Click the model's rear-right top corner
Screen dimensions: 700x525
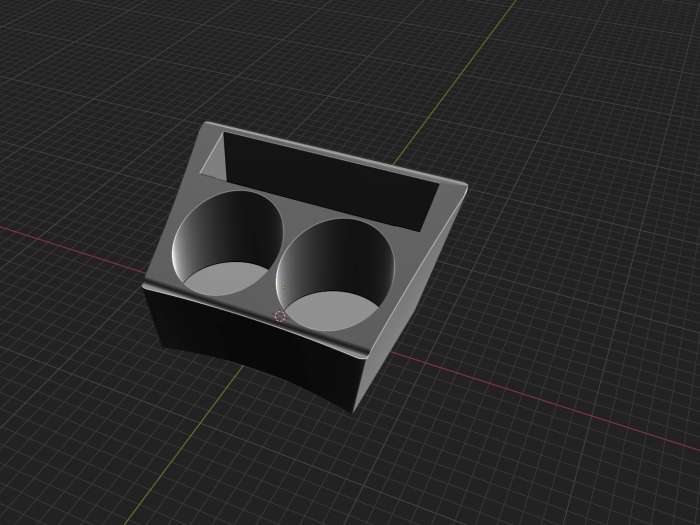click(x=466, y=185)
